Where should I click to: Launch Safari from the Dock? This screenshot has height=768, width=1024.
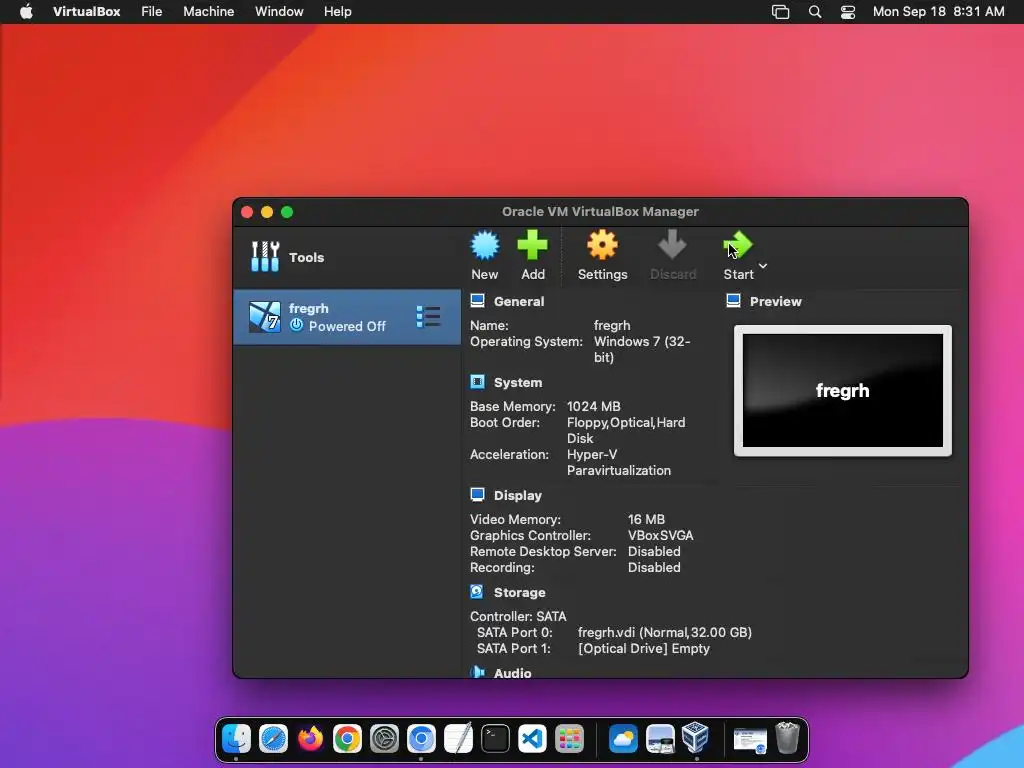(x=273, y=739)
